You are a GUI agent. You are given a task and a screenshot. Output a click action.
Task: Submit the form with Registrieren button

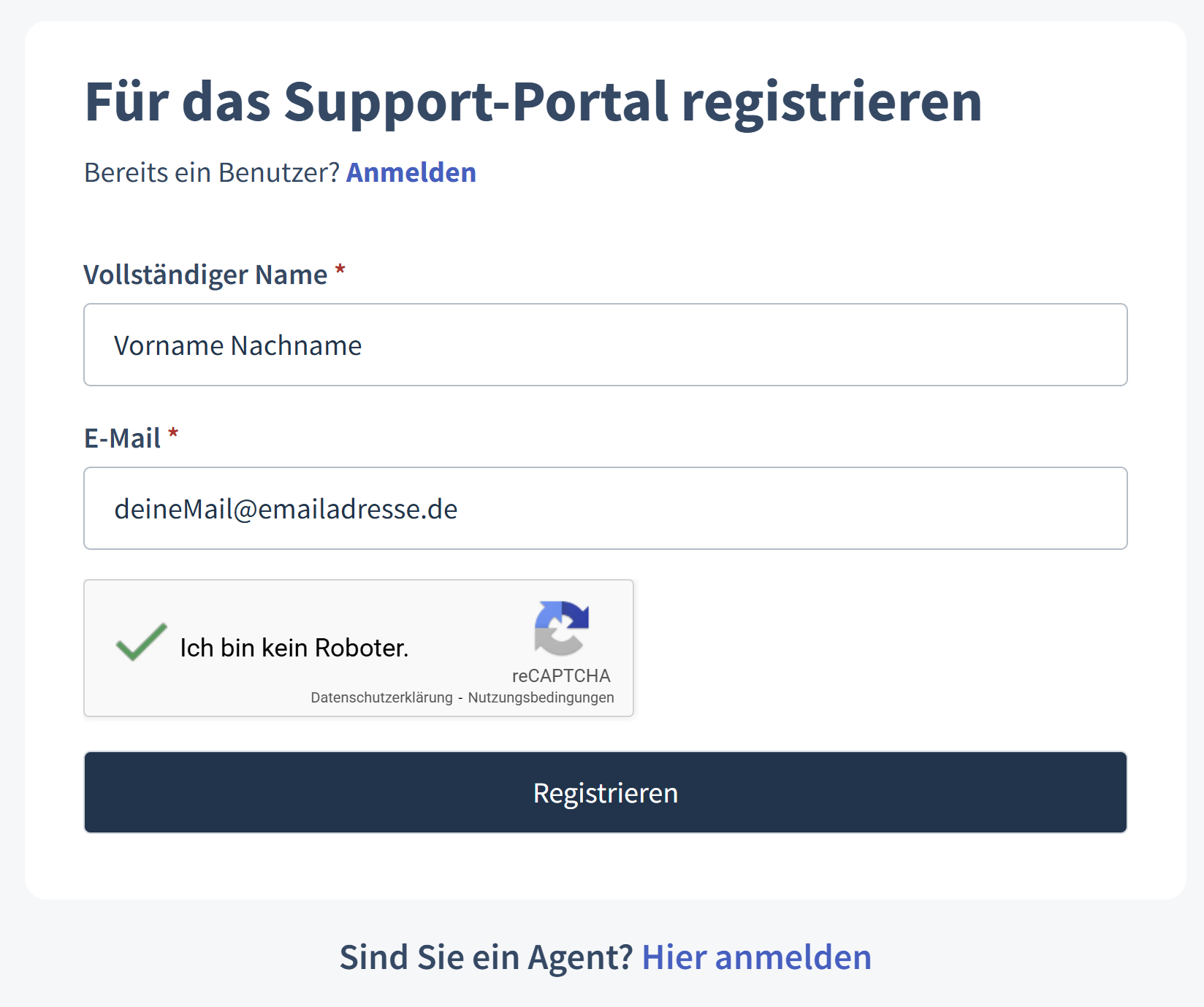tap(606, 792)
